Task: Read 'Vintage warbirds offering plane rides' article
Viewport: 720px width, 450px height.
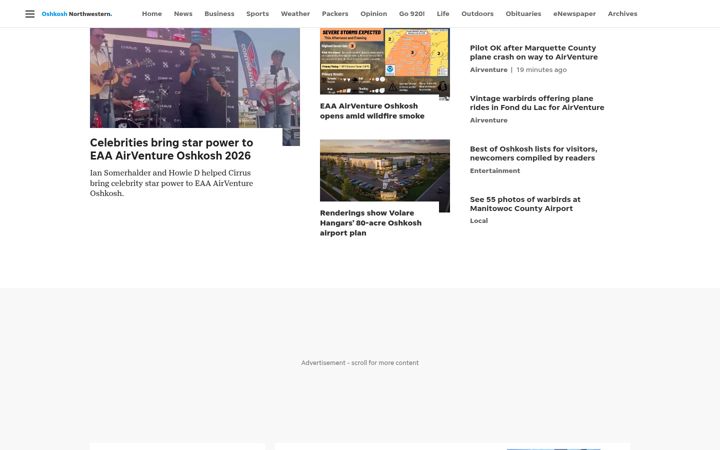Action: pos(537,103)
